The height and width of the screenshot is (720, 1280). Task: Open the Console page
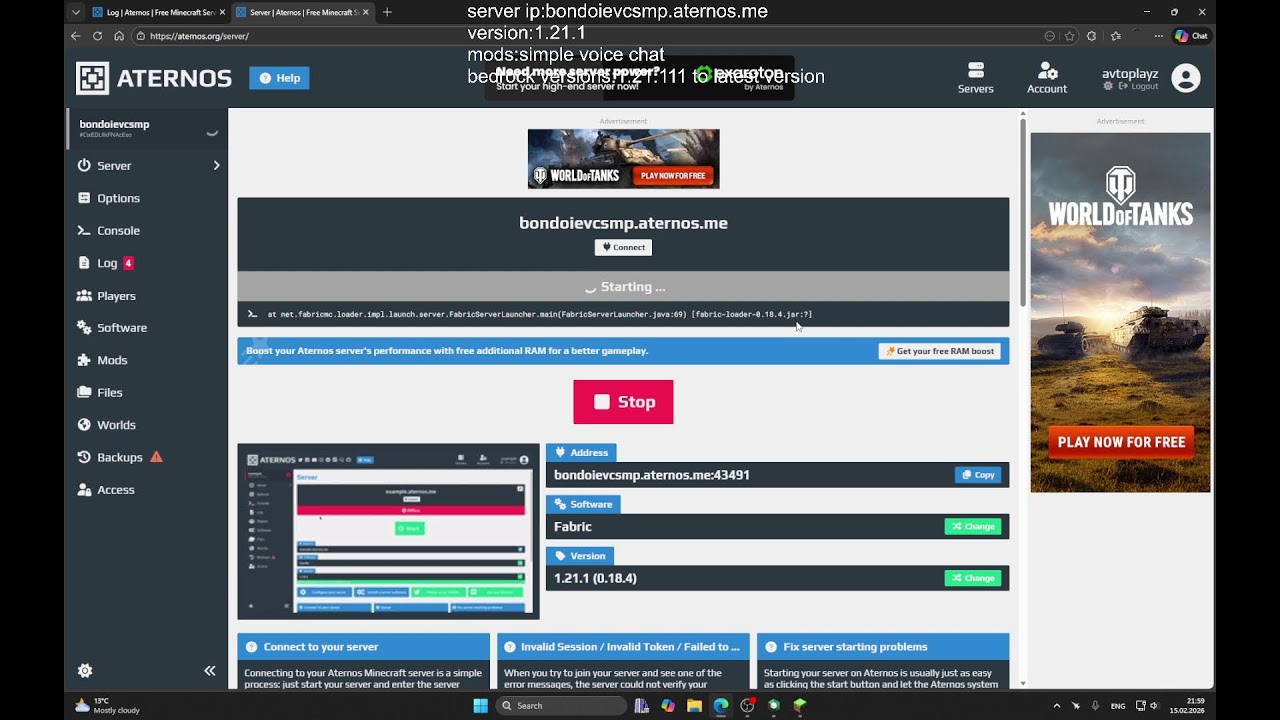tap(118, 231)
